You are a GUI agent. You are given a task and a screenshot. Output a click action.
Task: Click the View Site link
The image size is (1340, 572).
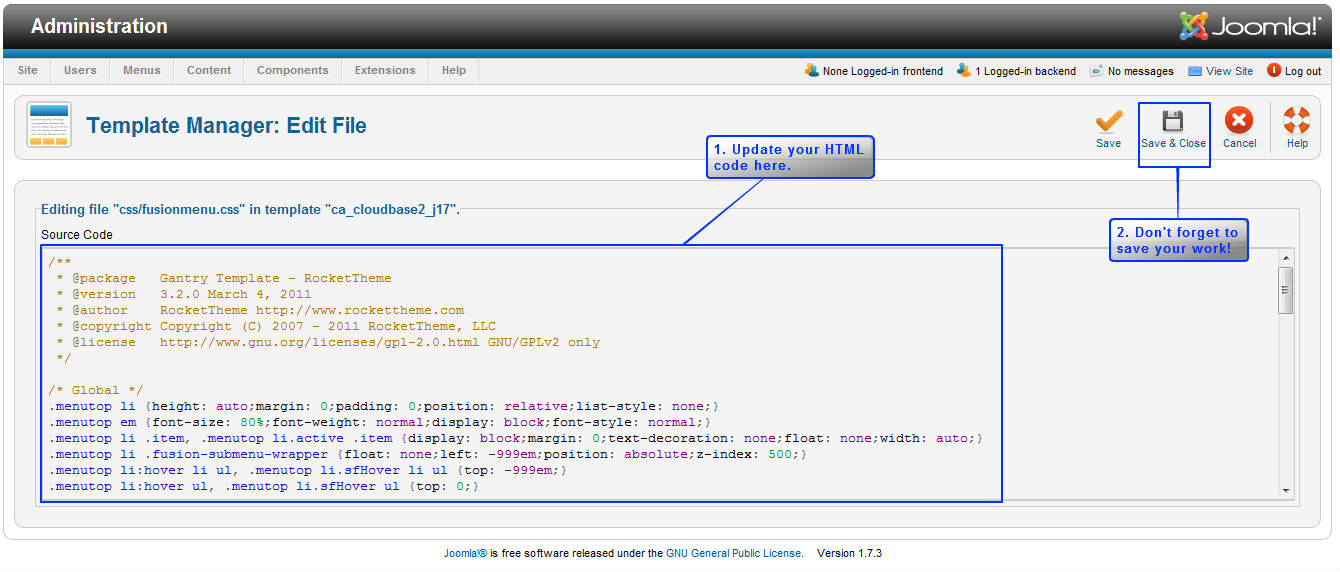[x=1229, y=71]
